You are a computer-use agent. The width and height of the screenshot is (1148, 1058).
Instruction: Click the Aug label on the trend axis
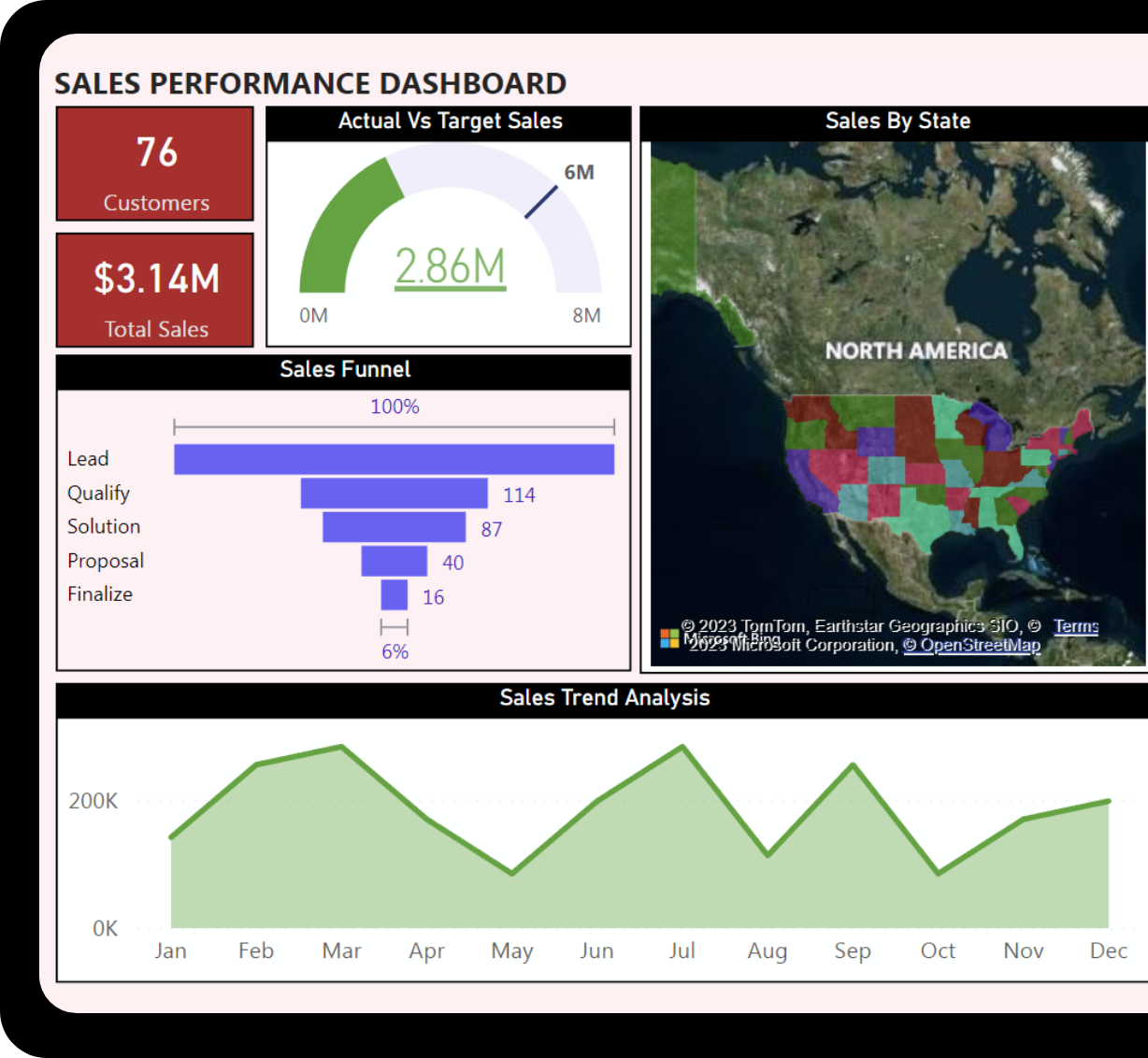768,952
